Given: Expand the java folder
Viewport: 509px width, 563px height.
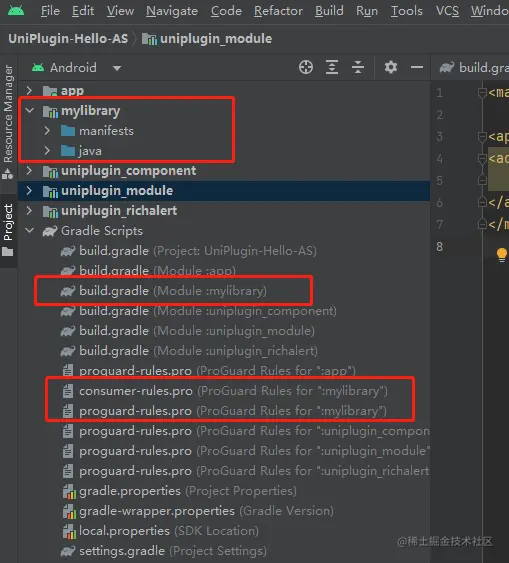Looking at the screenshot, I should 47,151.
